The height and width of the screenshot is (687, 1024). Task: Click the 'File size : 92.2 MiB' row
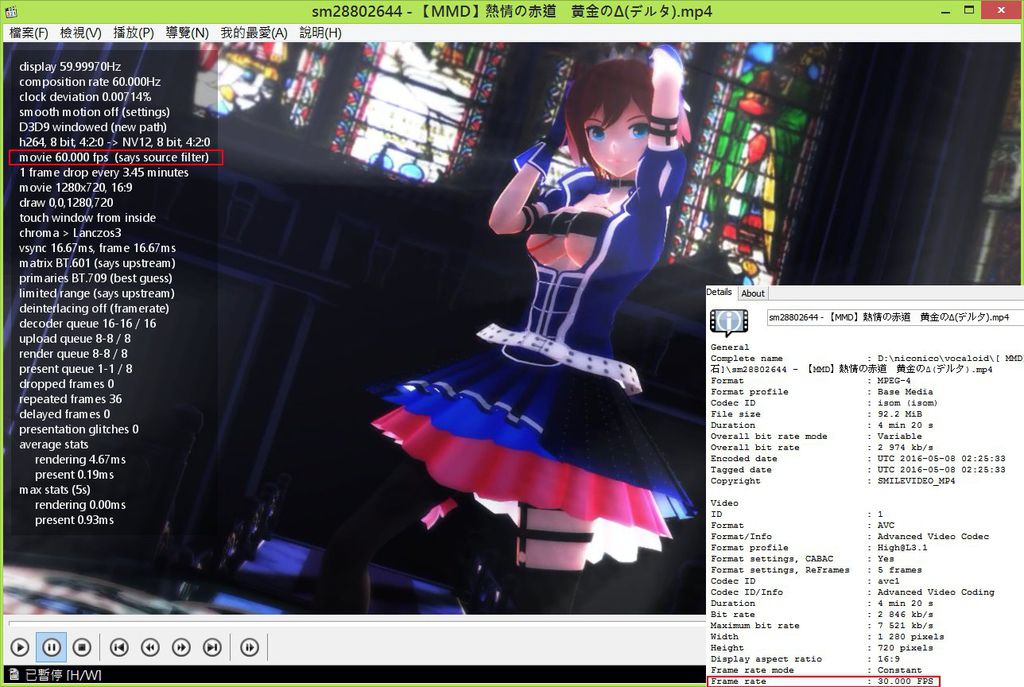pos(816,414)
